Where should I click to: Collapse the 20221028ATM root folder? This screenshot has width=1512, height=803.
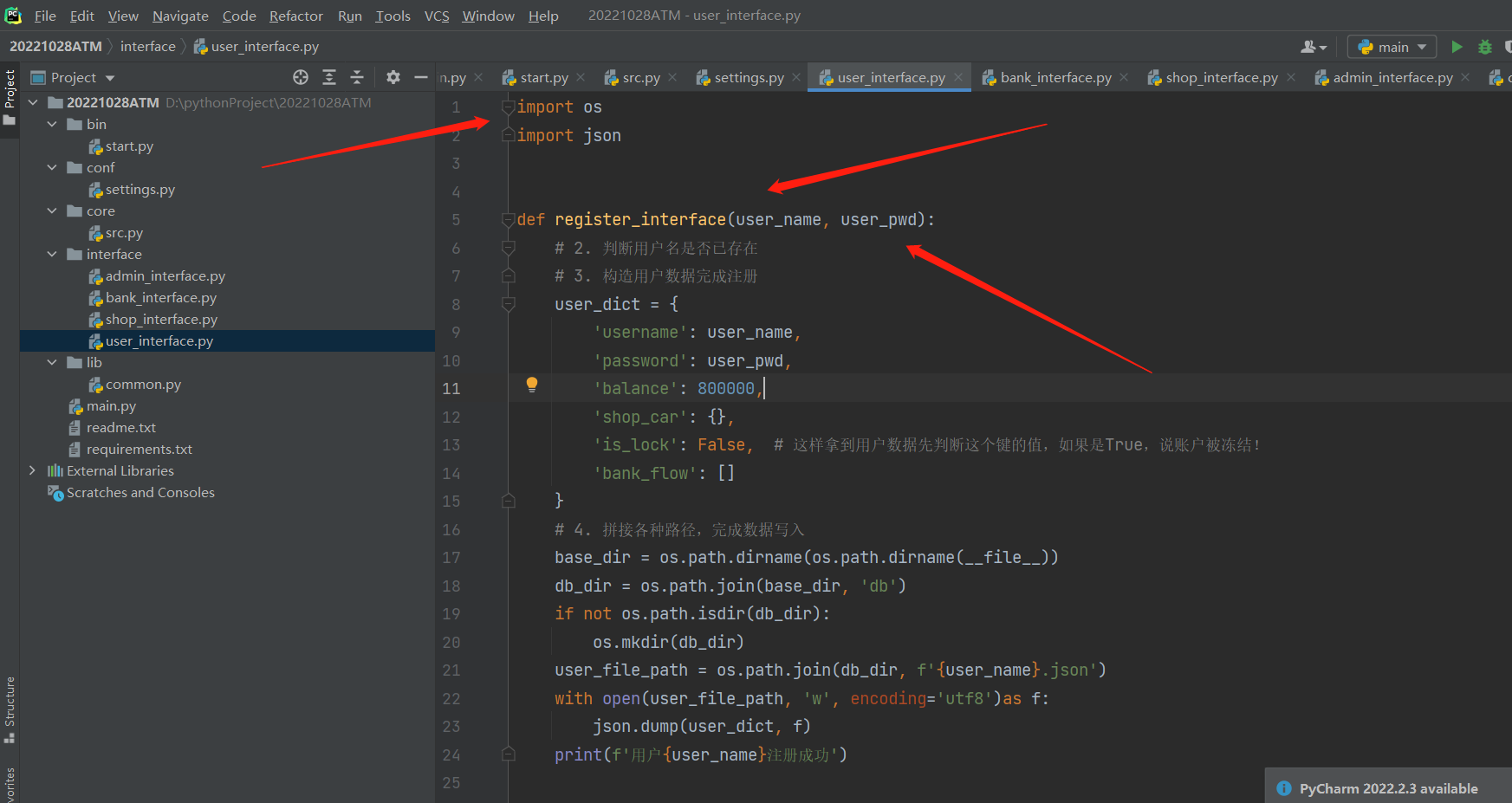point(33,102)
